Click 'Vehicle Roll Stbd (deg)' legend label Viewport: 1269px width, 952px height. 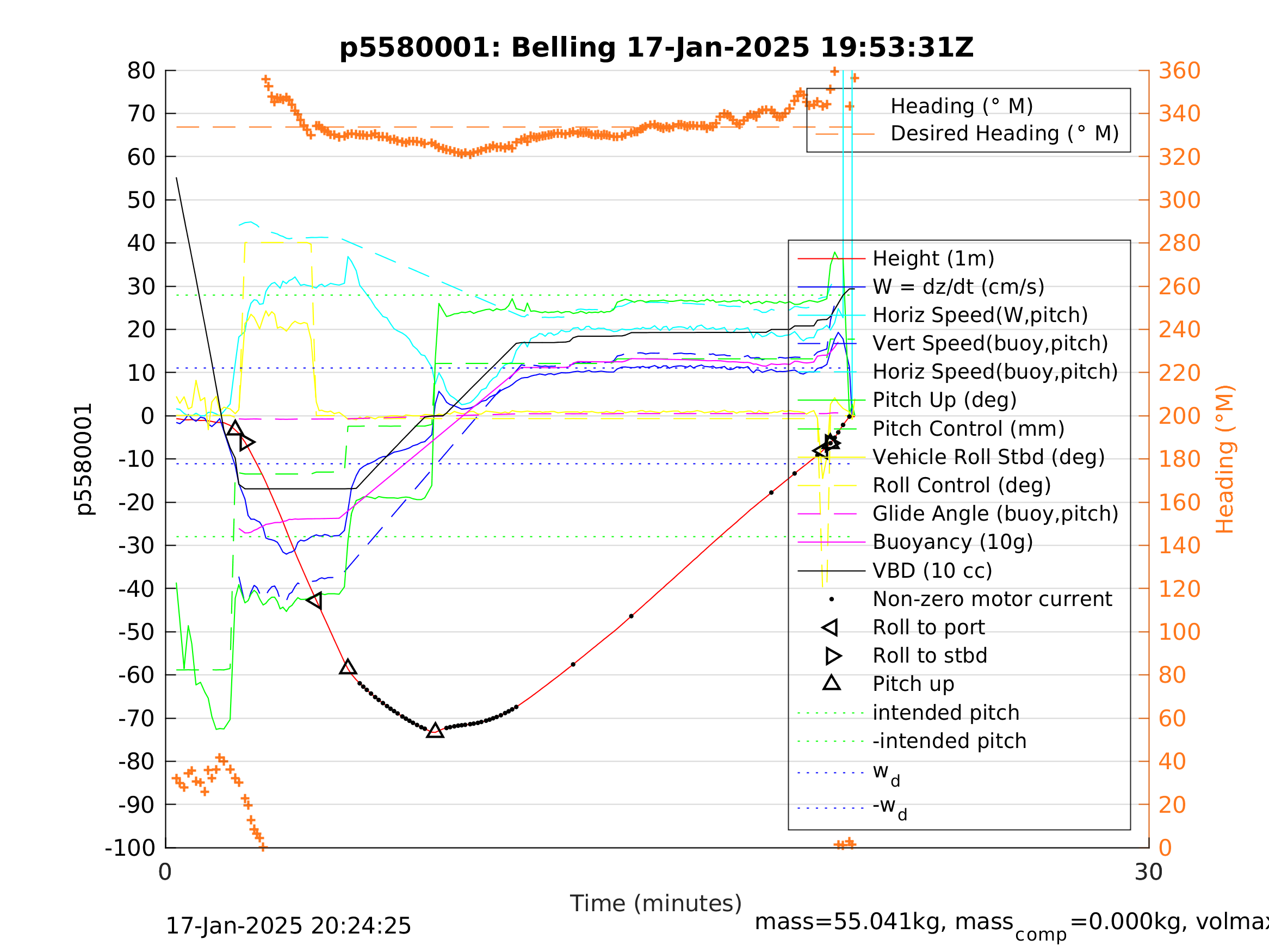988,457
